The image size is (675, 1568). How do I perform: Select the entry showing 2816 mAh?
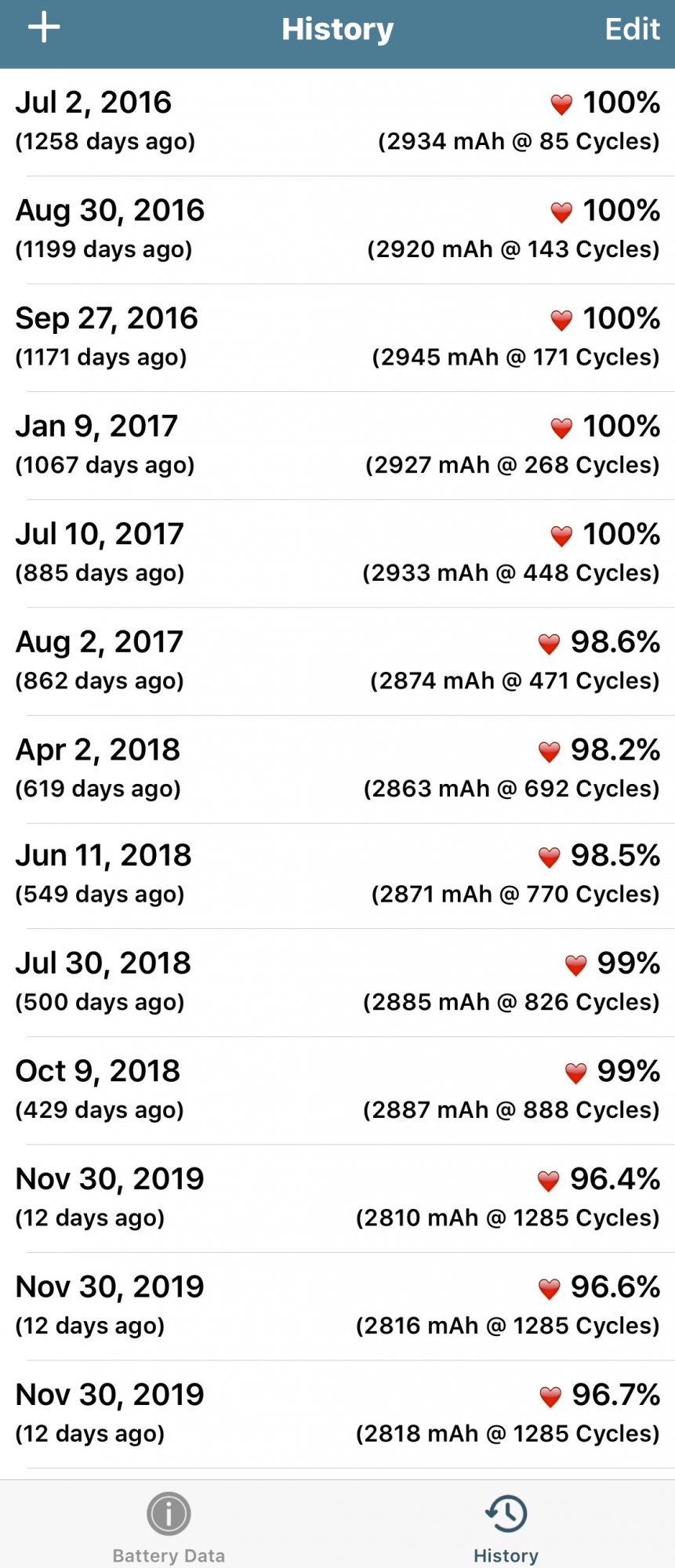pyautogui.click(x=337, y=1305)
